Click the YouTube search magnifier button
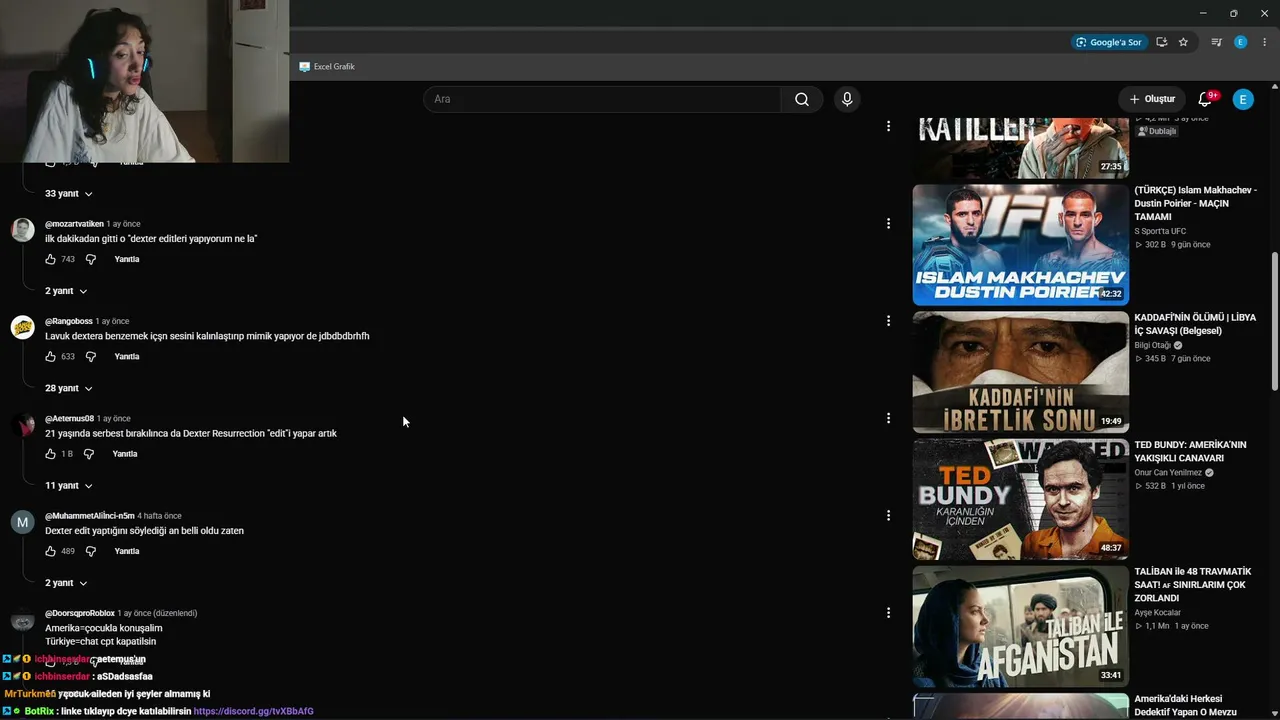This screenshot has width=1280, height=720. click(x=802, y=99)
